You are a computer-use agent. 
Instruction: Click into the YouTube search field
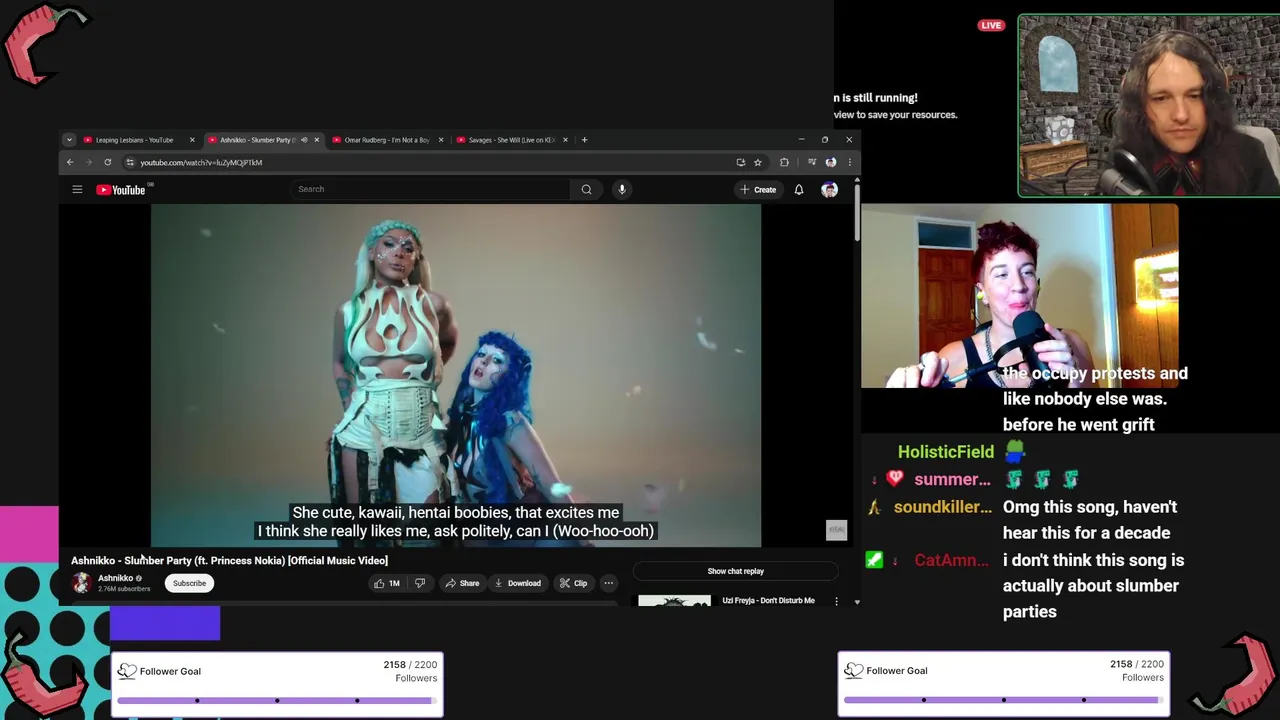[430, 189]
